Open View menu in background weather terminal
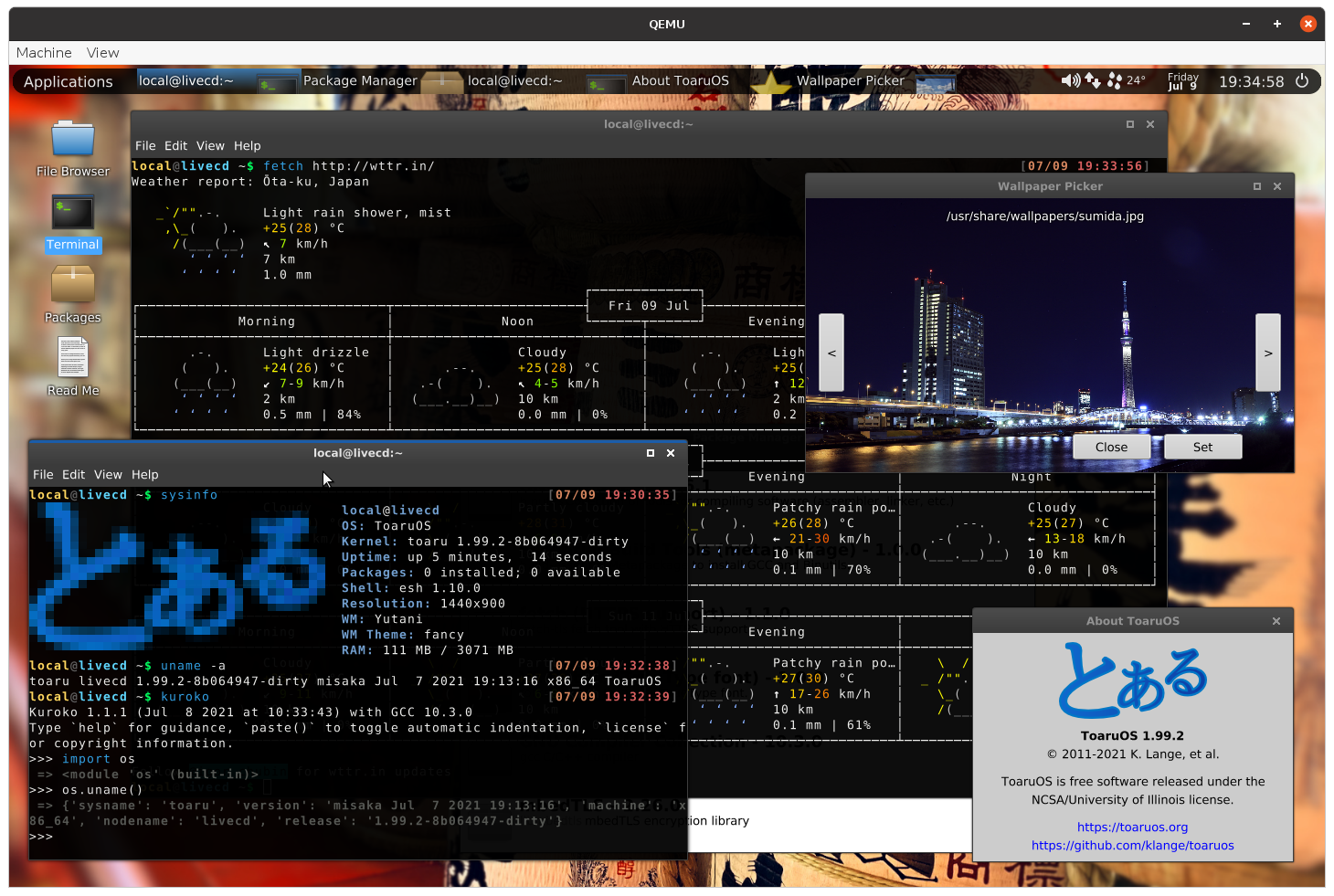 tap(210, 146)
